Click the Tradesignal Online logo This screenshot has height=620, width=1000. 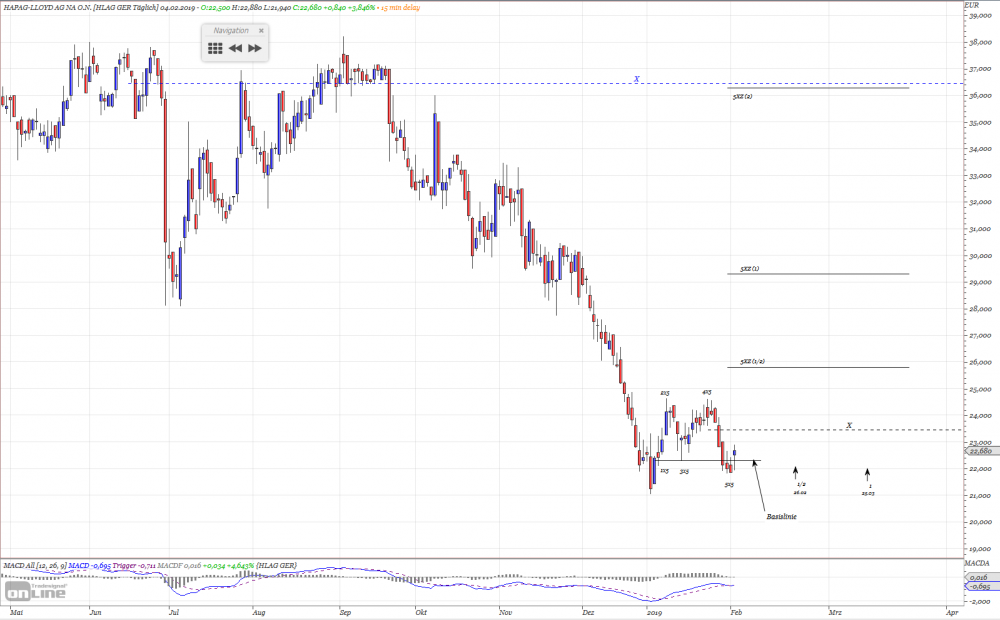(x=36, y=591)
